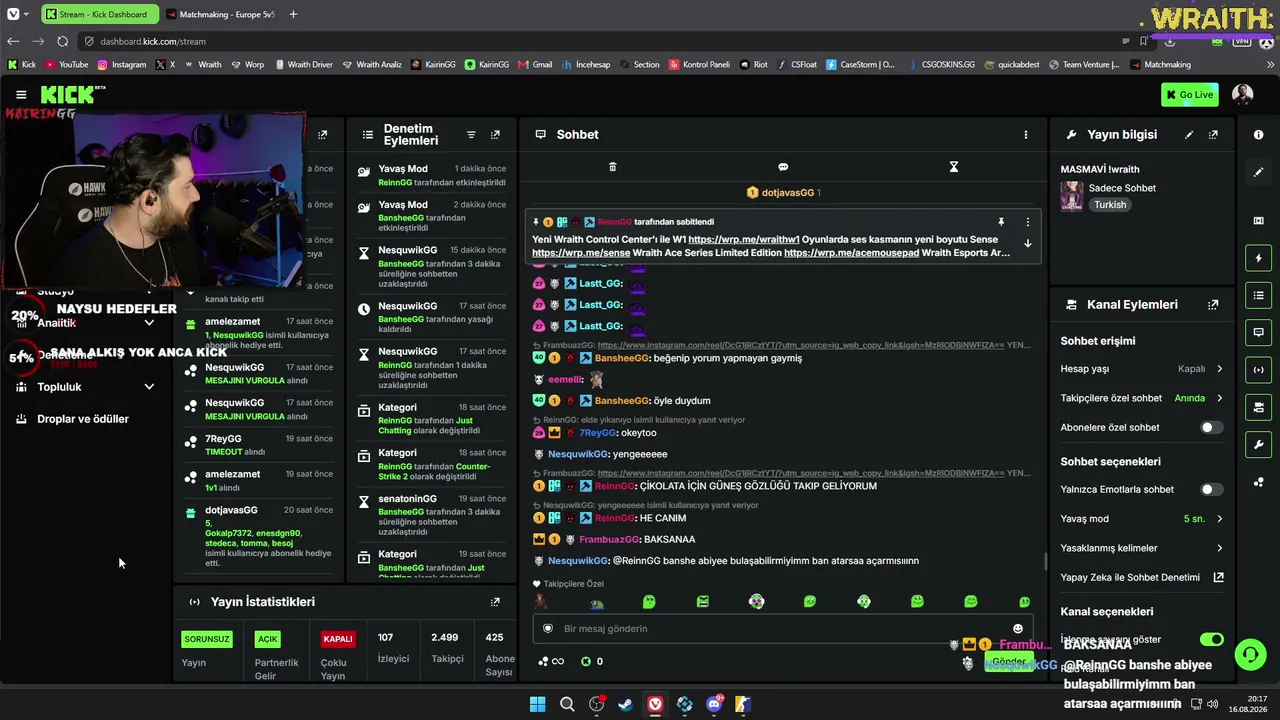Toggle the wrench icon in right sidebar
This screenshot has height=720, width=1280.
click(1258, 445)
